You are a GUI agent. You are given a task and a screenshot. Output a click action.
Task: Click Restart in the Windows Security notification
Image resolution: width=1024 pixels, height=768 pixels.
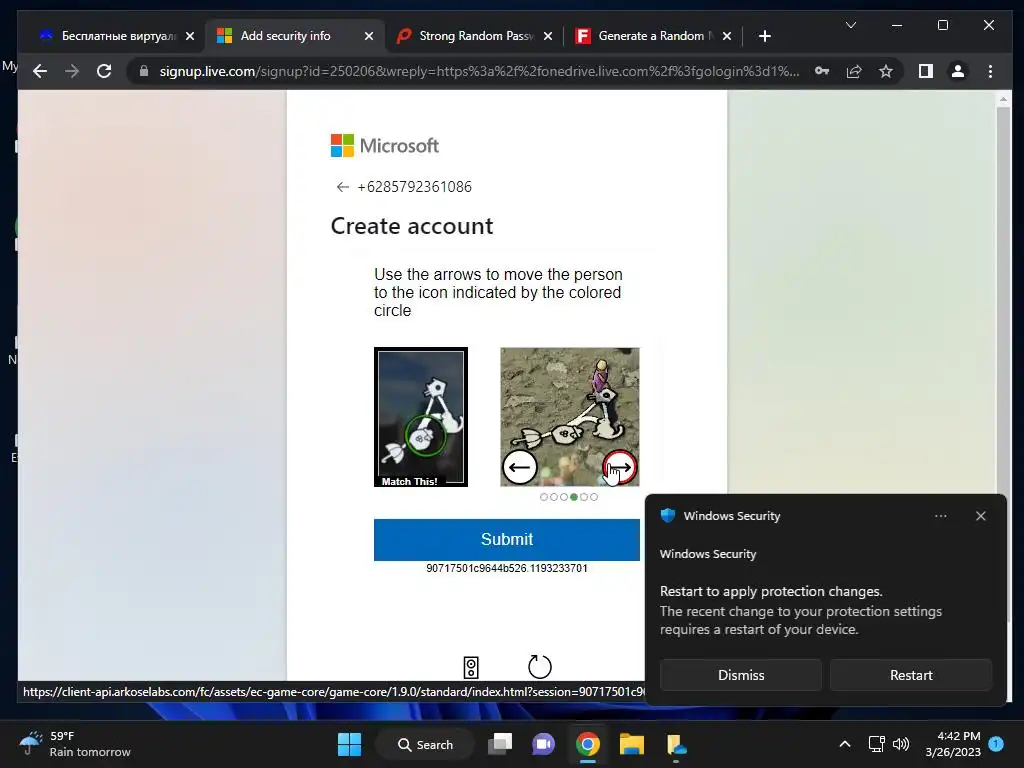click(911, 675)
